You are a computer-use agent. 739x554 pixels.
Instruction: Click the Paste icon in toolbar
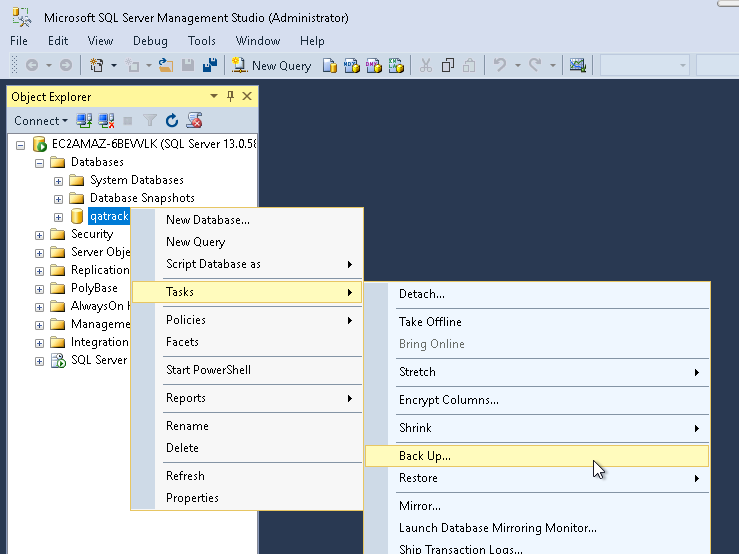click(x=469, y=66)
